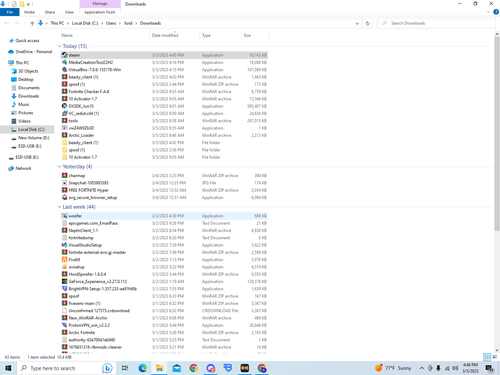Open the Quick Access Toolbar customize dropdown
The width and height of the screenshot is (500, 375).
pos(28,4)
